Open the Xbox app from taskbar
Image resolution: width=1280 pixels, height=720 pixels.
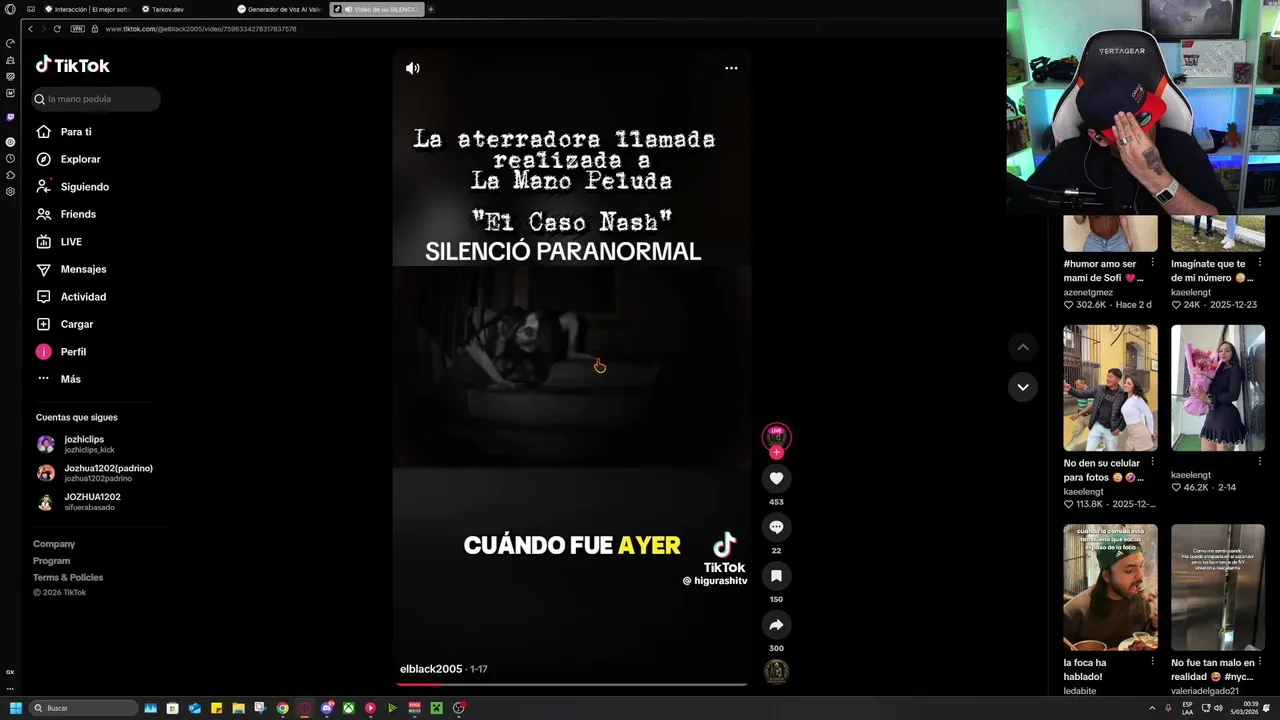click(348, 708)
